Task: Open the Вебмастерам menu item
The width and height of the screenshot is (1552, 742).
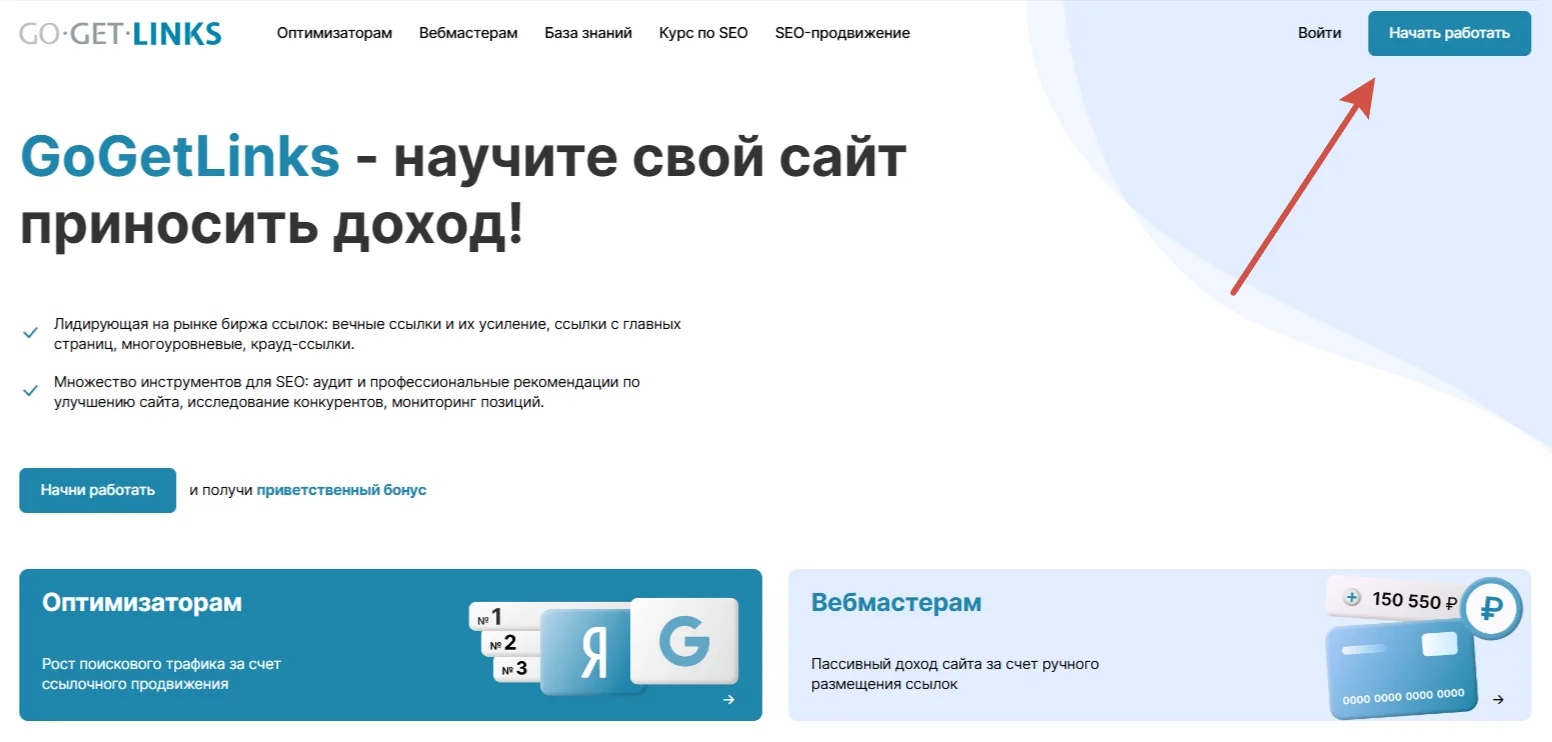Action: click(468, 33)
